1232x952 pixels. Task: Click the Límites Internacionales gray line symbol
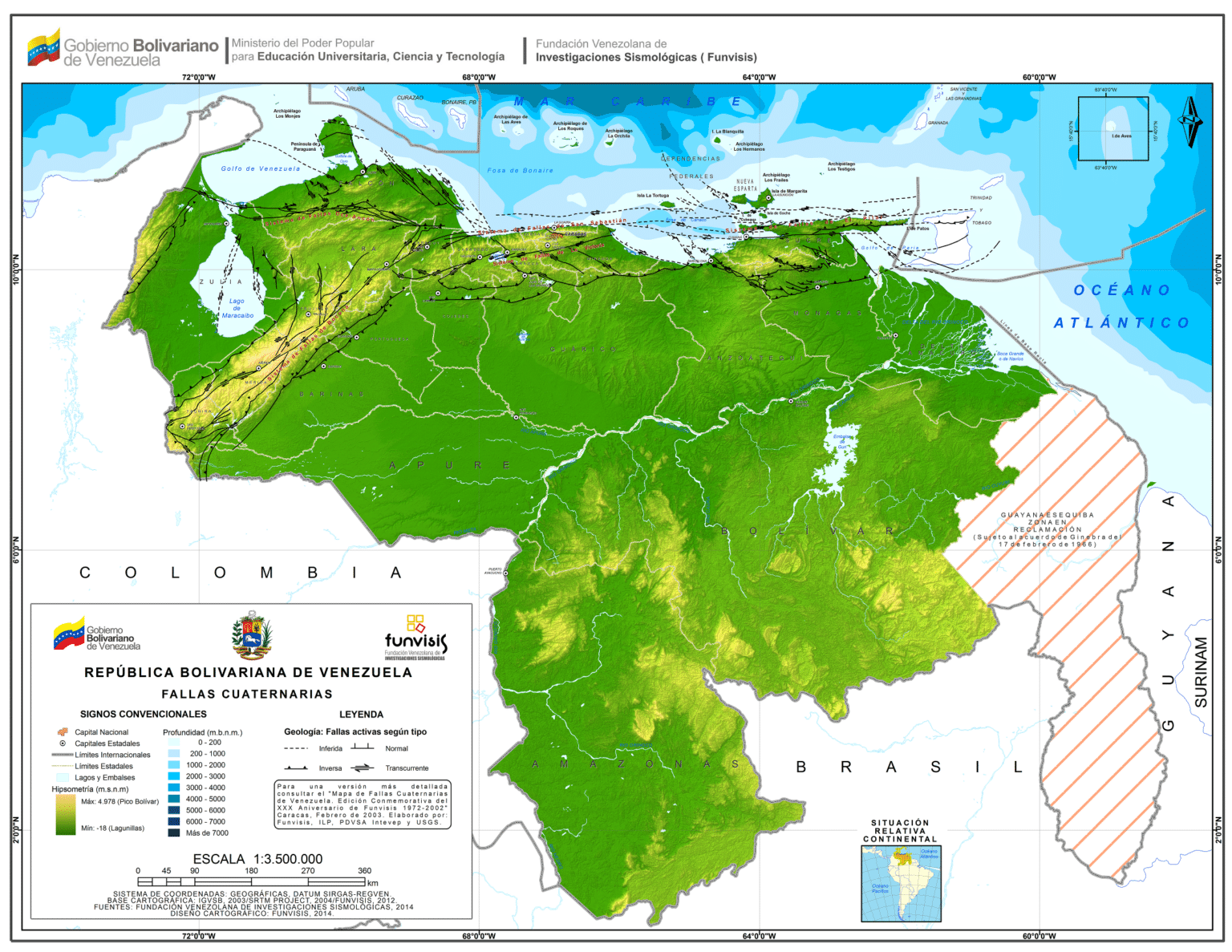(62, 755)
